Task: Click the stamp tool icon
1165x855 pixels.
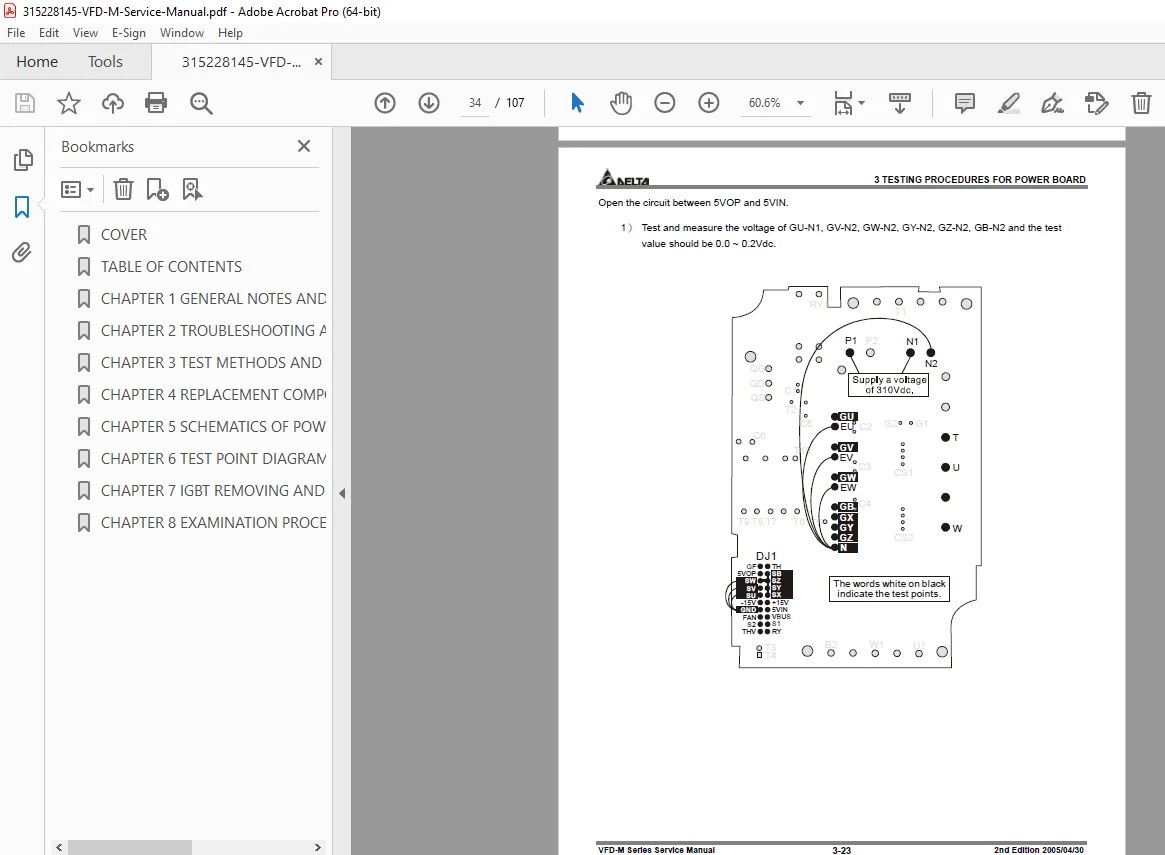Action: click(x=1097, y=103)
